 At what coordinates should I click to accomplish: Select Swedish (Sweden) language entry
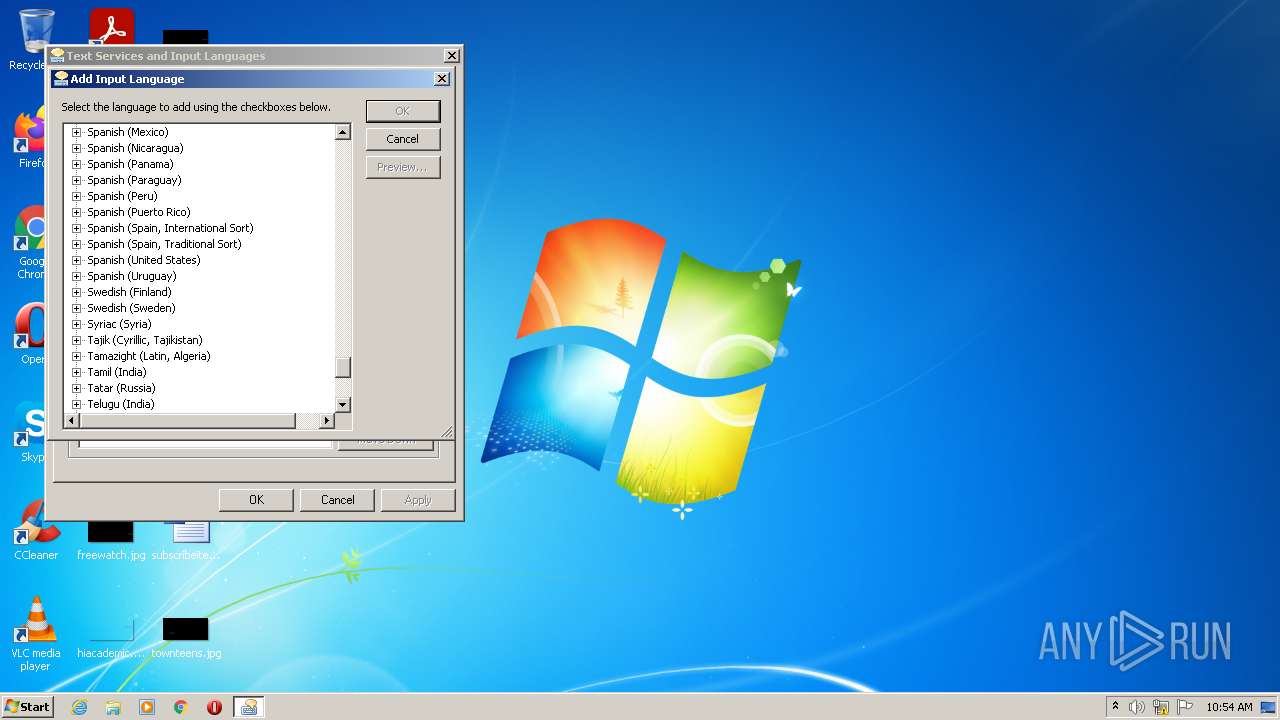coord(131,308)
